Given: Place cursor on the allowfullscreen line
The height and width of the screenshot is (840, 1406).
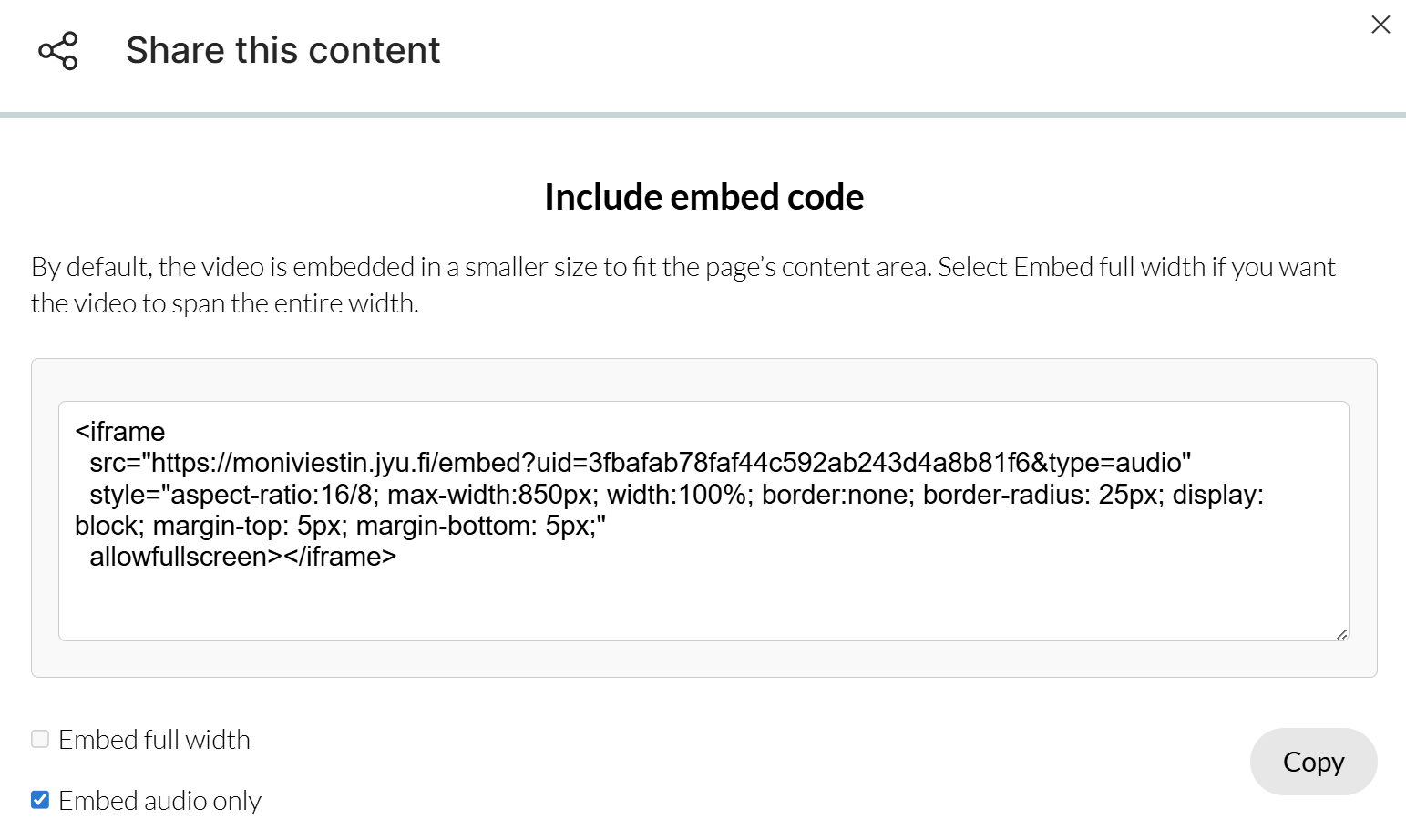Looking at the screenshot, I should pos(242,557).
